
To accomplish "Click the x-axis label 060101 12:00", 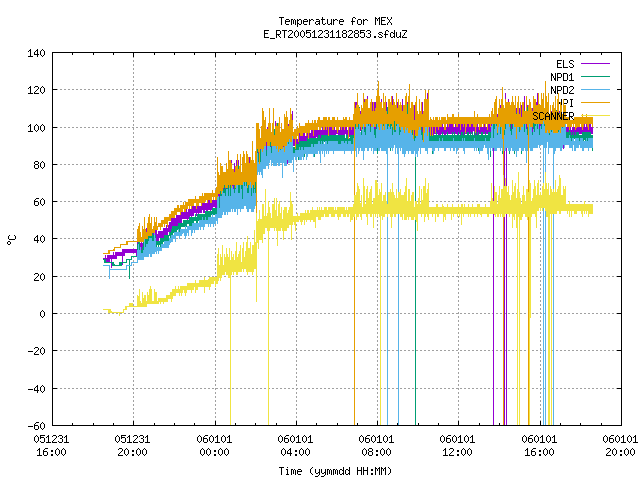I will pos(458,446).
